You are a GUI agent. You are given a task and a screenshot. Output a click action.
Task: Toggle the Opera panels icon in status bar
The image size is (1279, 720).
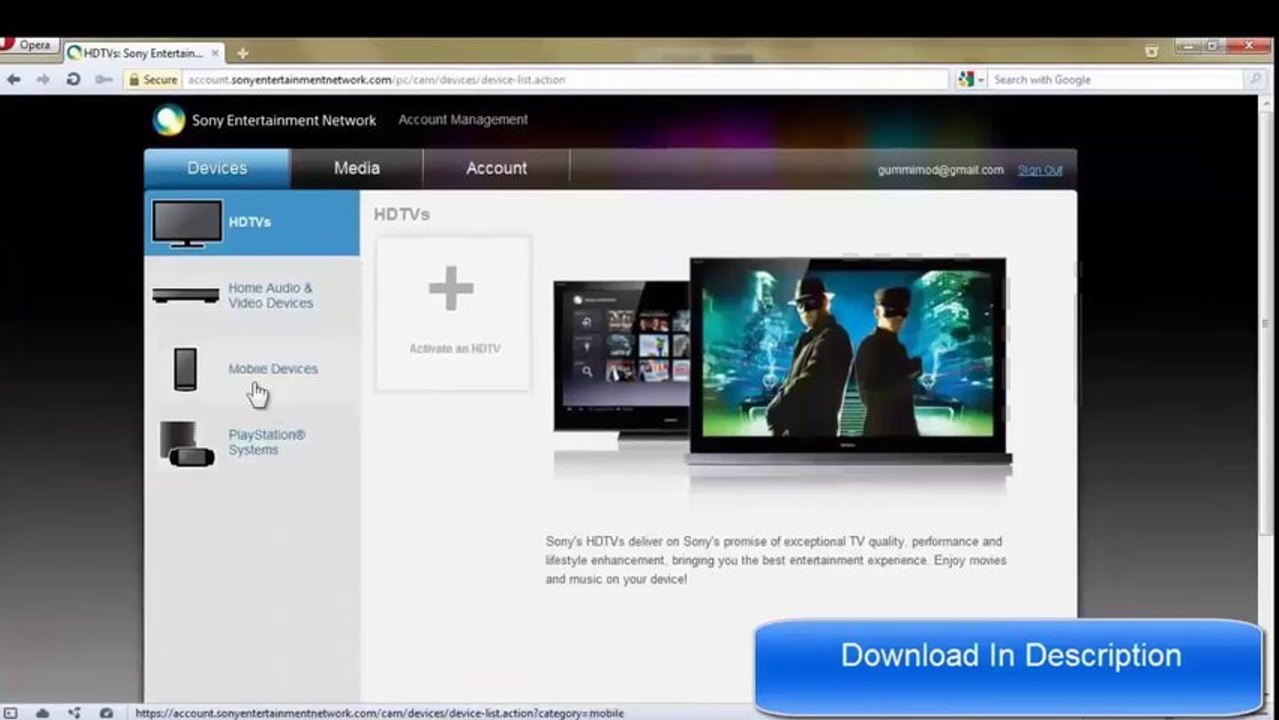pyautogui.click(x=11, y=713)
